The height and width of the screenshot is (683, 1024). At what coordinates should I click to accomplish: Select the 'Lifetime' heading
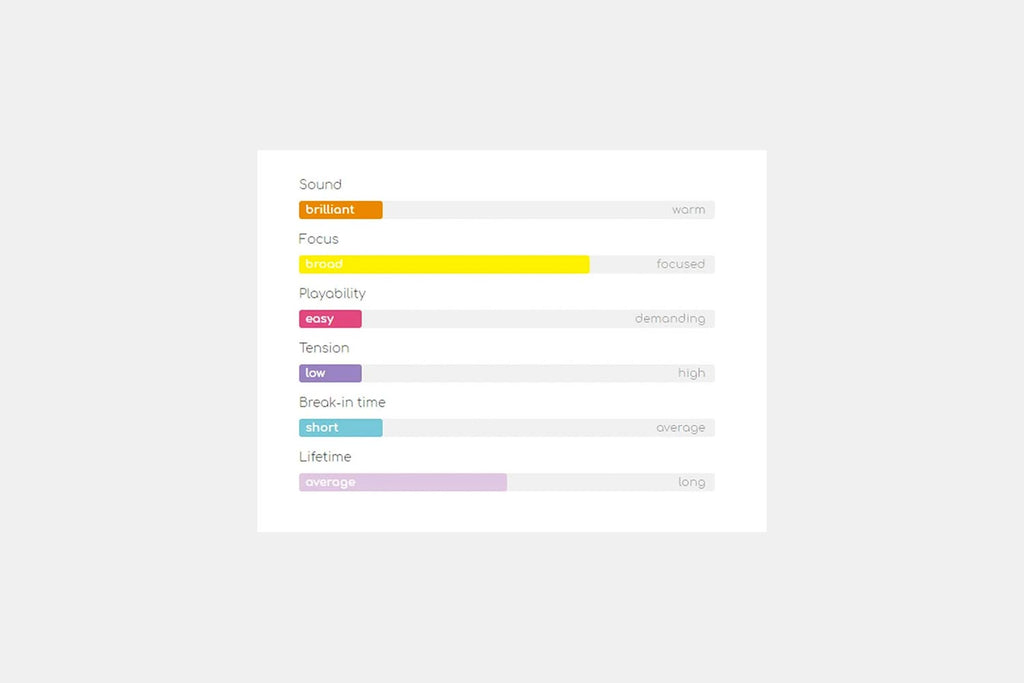(325, 456)
